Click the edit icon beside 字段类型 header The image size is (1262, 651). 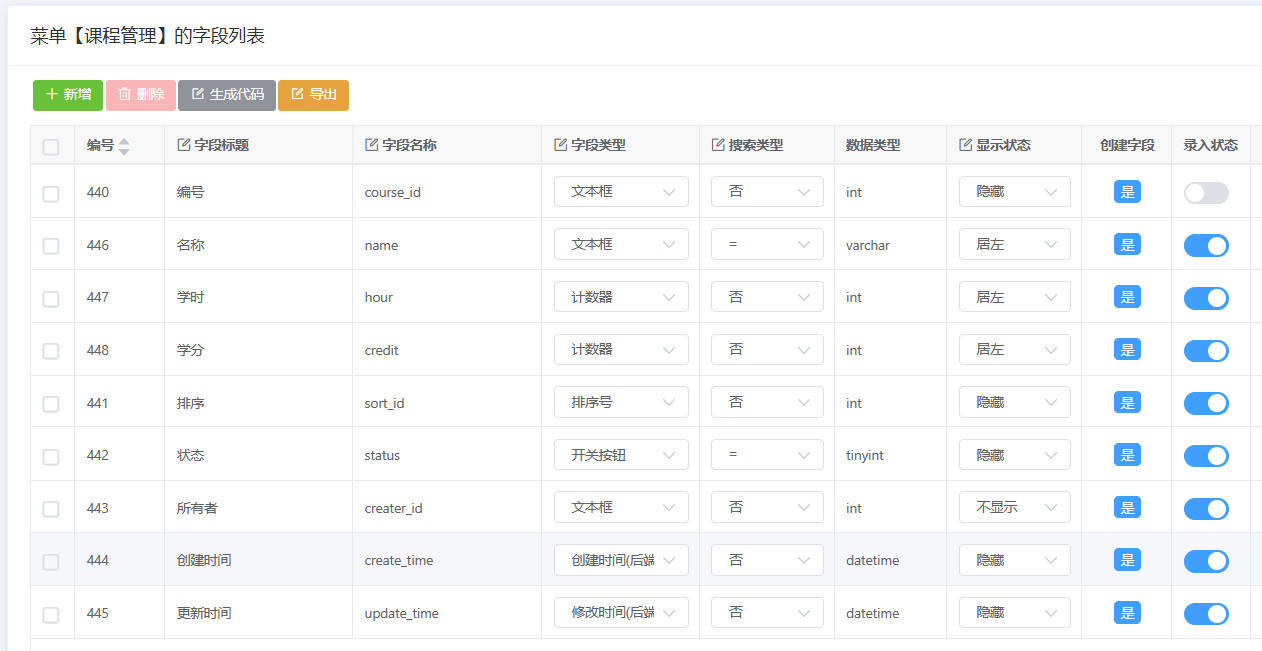click(560, 145)
